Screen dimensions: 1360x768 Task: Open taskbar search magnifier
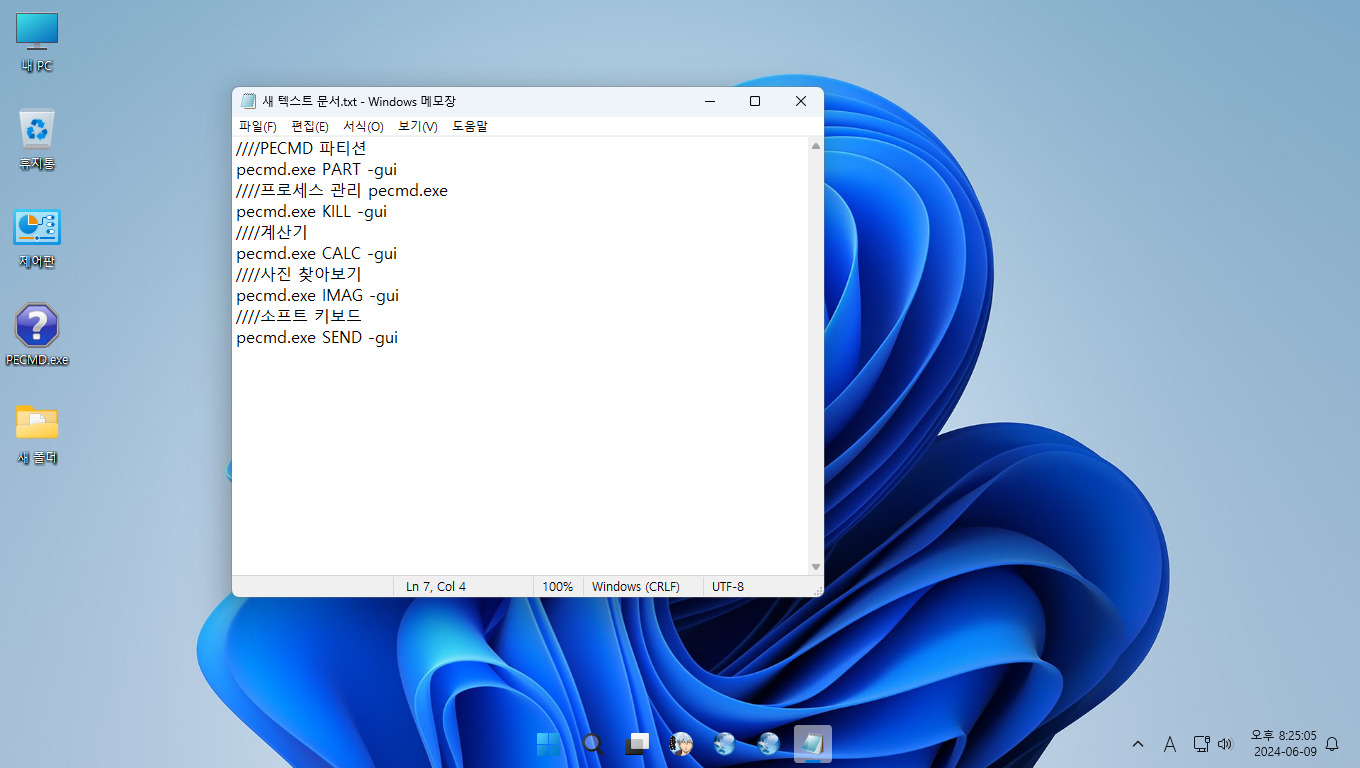[x=593, y=744]
